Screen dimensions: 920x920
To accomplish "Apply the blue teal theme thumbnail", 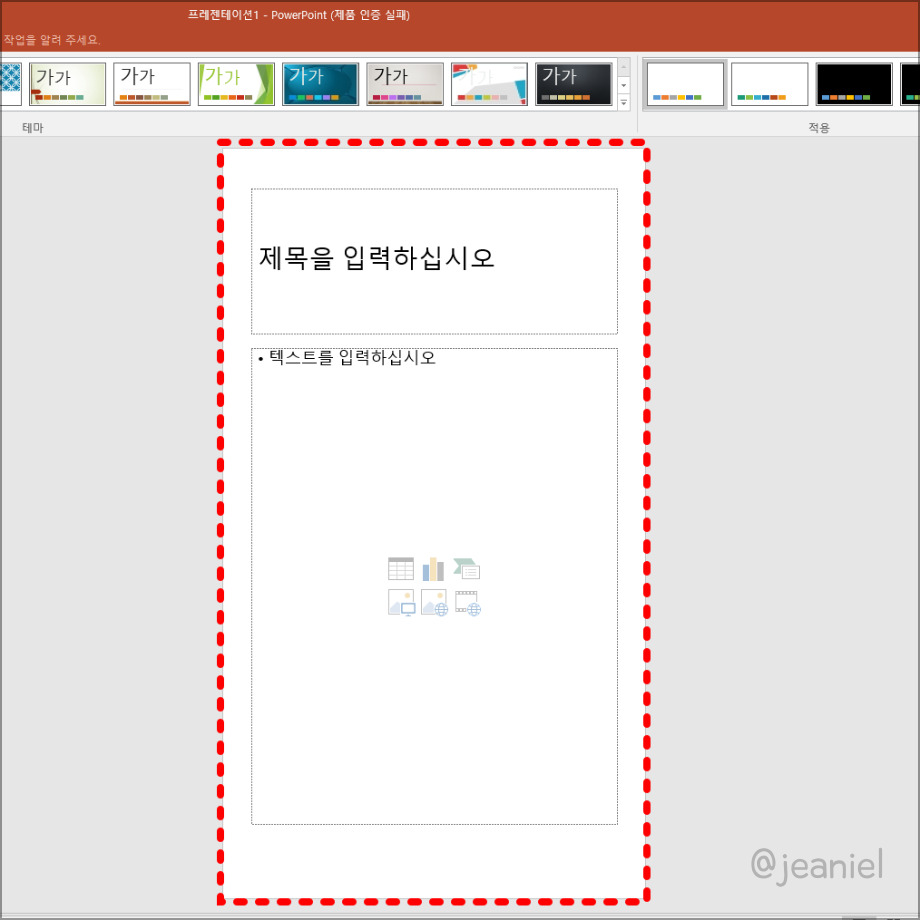I will [x=320, y=84].
